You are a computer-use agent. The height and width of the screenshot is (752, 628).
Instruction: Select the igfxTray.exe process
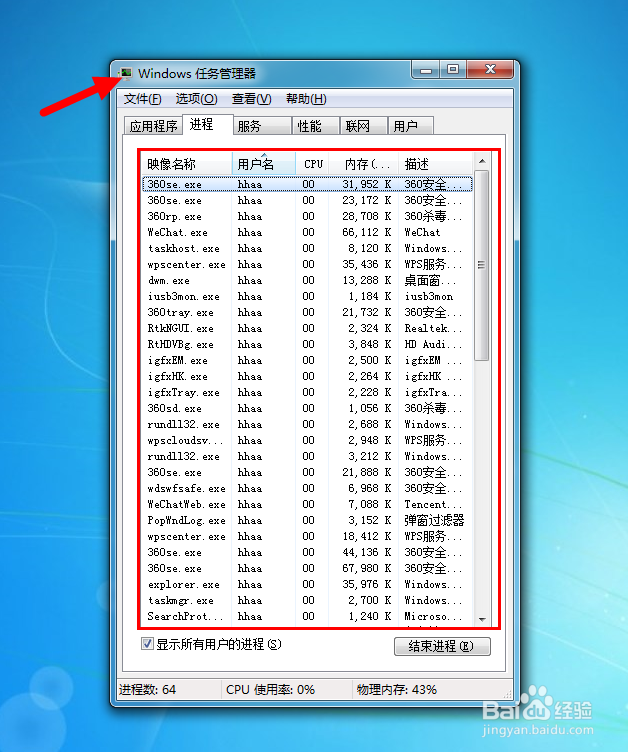[308, 392]
